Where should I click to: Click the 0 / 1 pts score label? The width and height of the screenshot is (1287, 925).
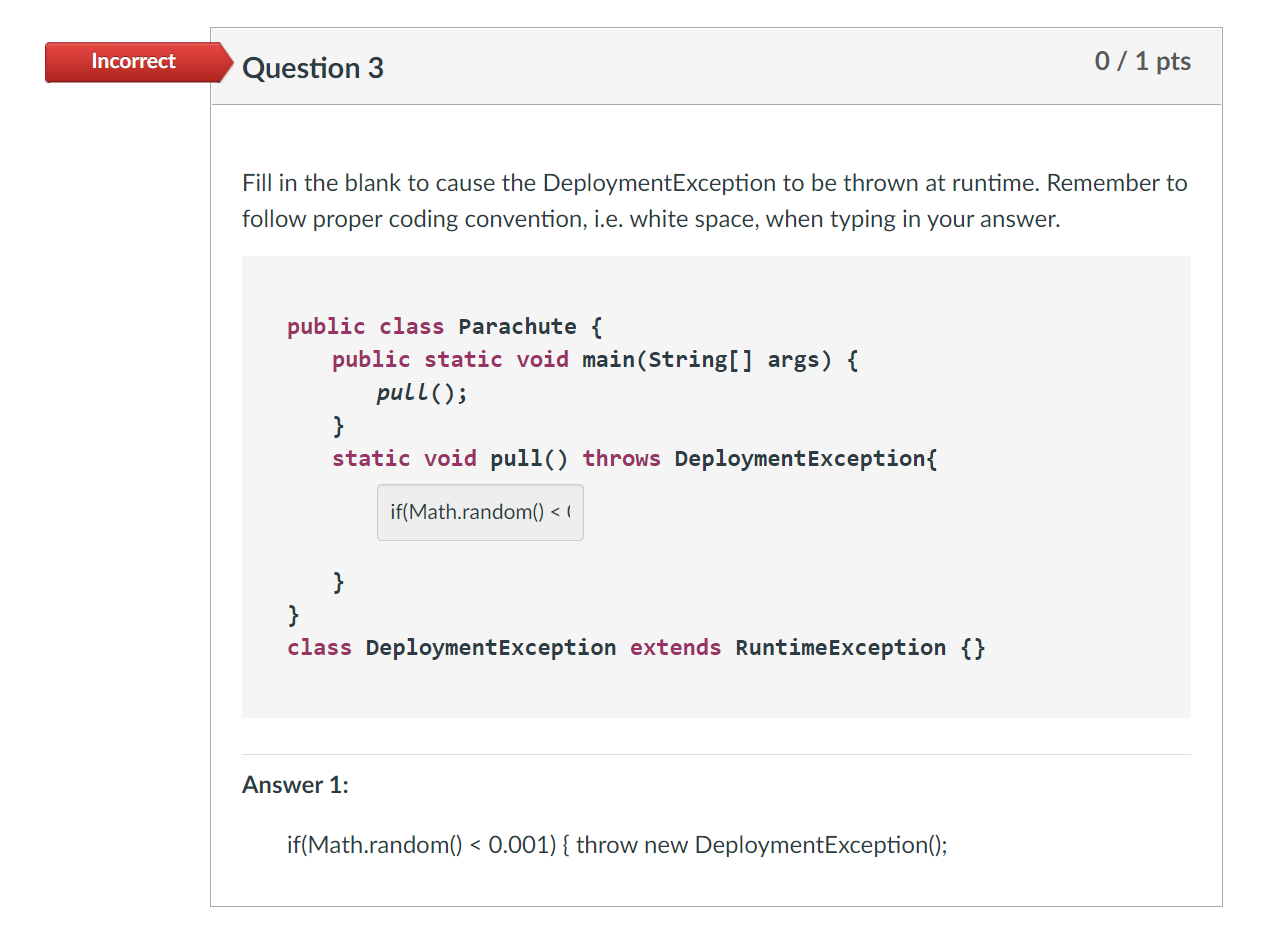(x=1142, y=61)
